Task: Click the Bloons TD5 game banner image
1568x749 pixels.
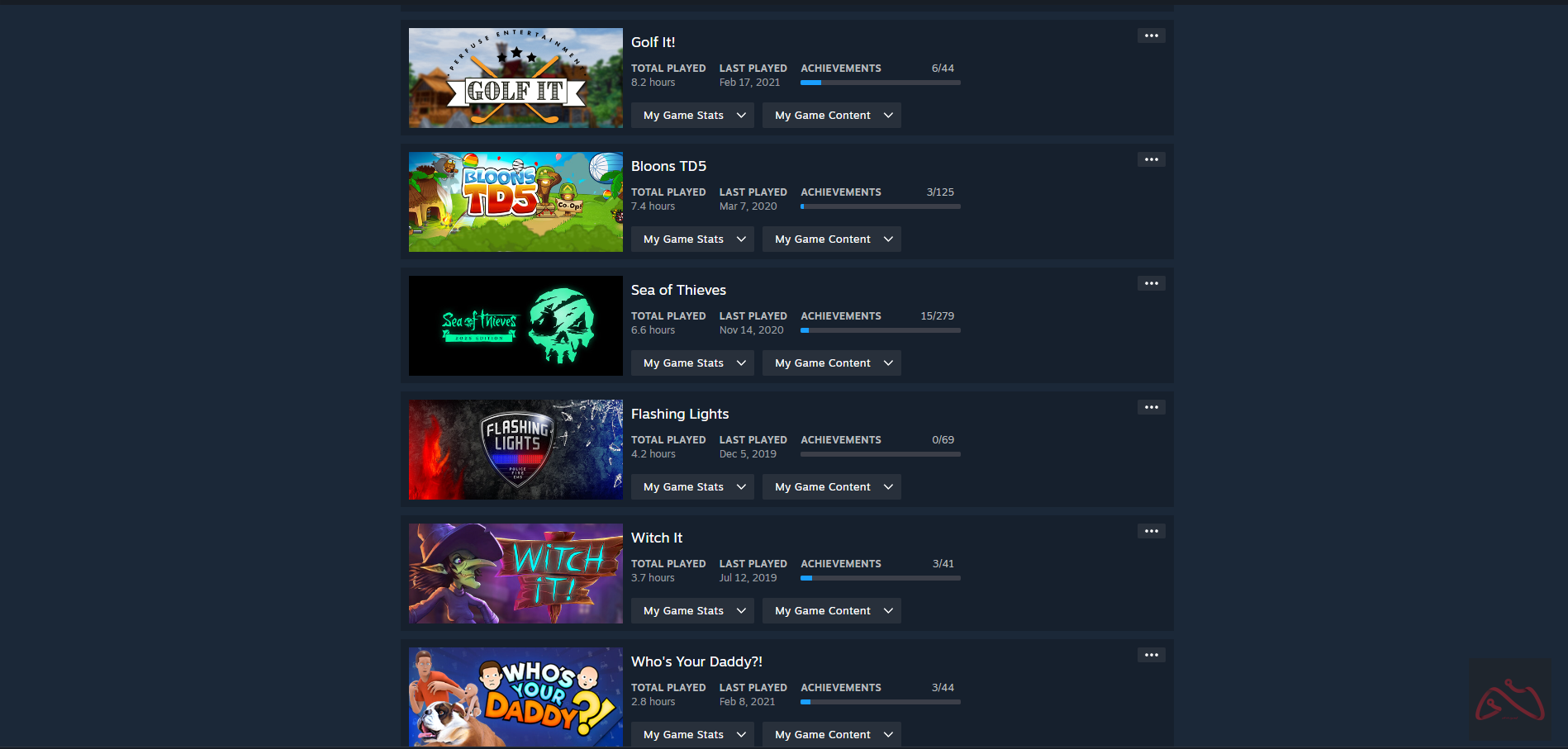Action: tap(516, 201)
